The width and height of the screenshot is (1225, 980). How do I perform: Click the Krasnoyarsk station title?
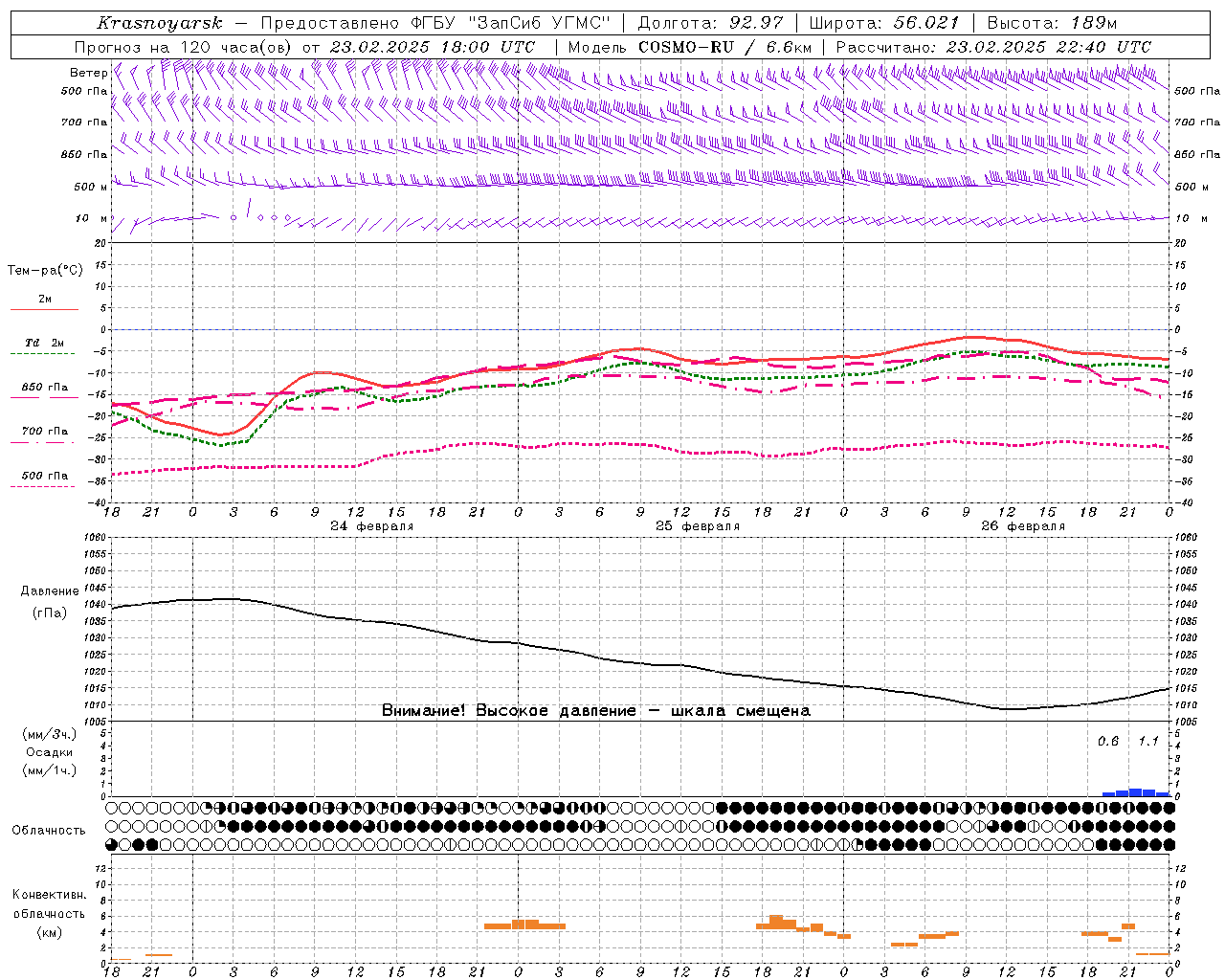click(x=159, y=23)
